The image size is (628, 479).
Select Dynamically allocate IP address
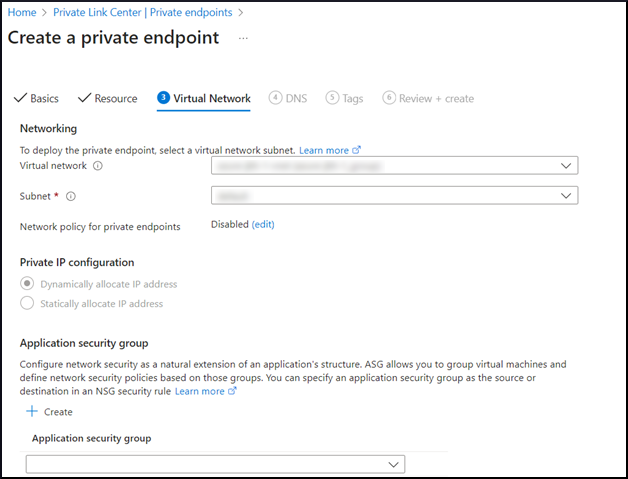(27, 284)
